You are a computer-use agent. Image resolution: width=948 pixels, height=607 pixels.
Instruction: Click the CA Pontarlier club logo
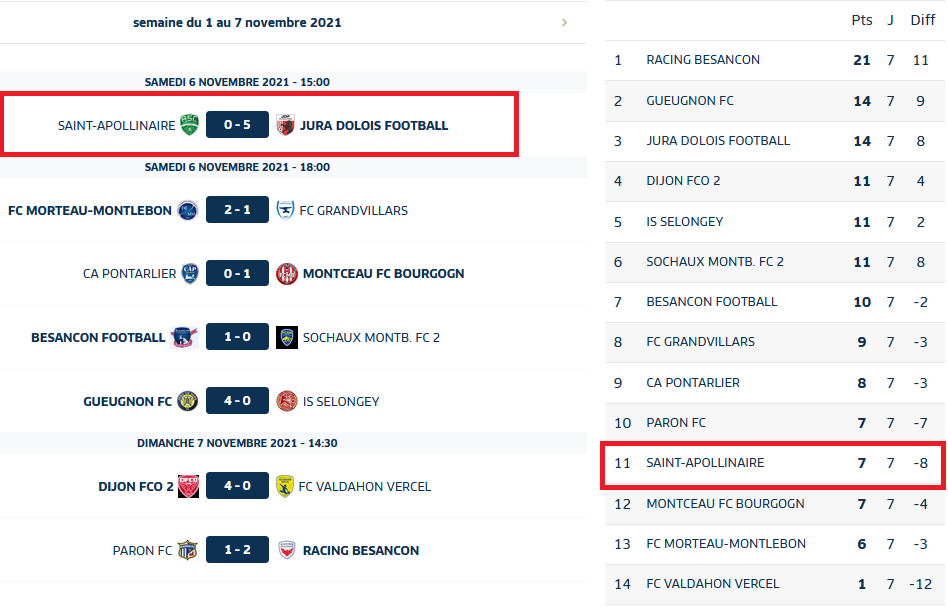point(189,273)
